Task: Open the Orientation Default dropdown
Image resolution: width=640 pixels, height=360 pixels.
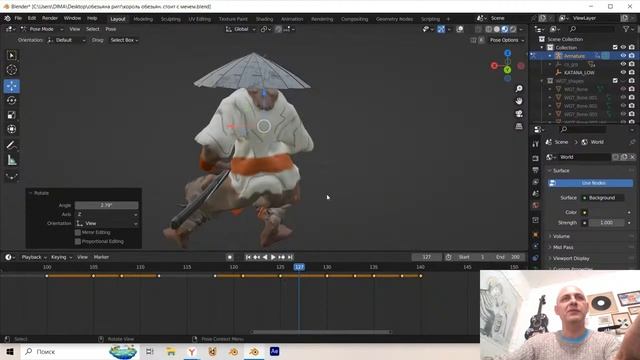Action: [x=67, y=40]
